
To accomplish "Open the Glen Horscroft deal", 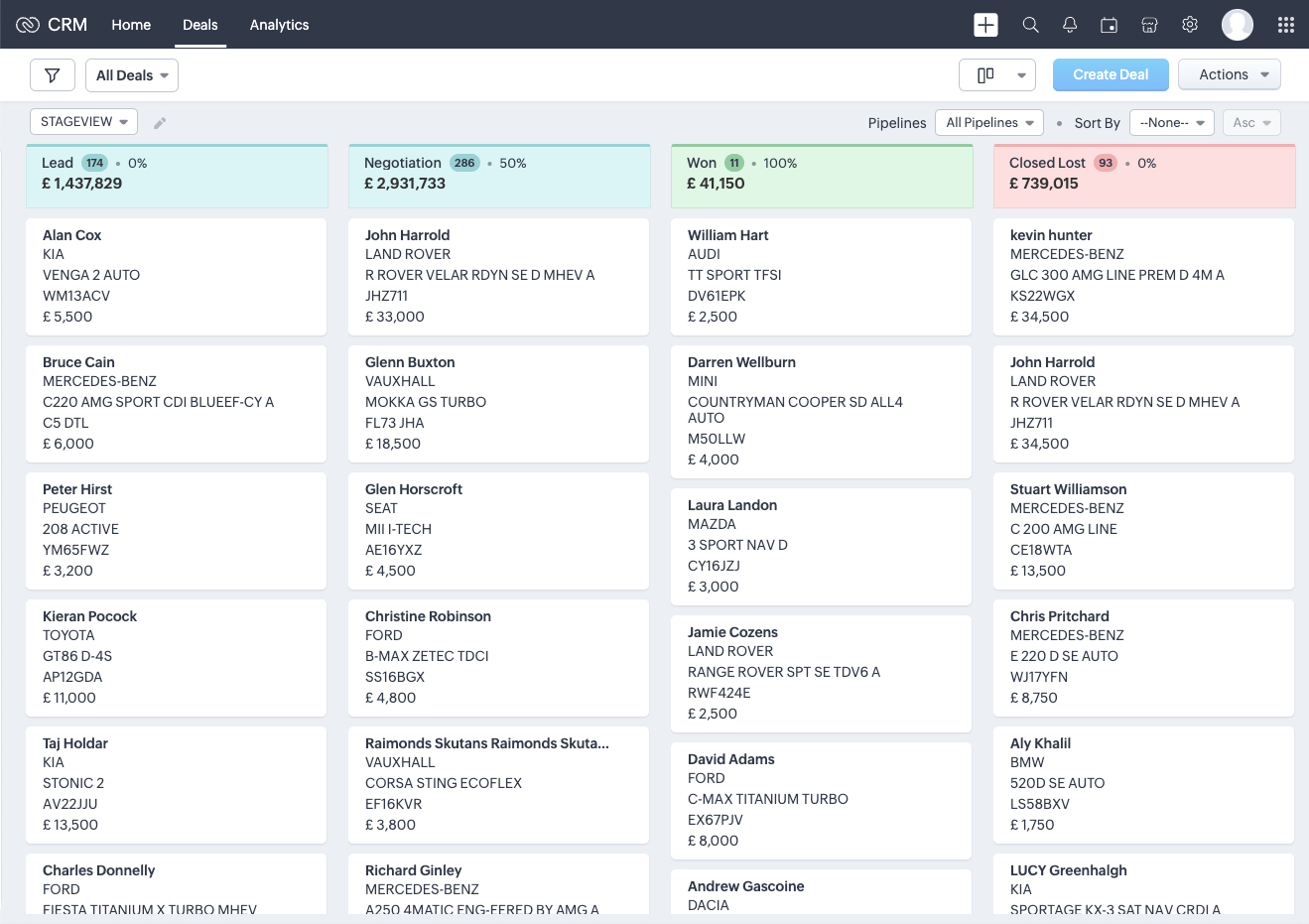I will [x=499, y=531].
